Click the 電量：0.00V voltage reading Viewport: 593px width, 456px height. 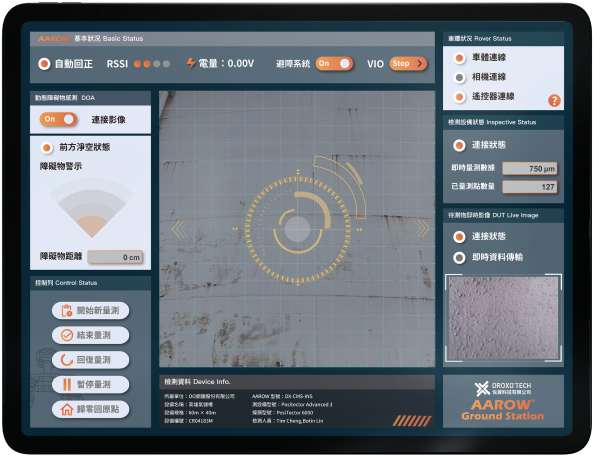point(226,64)
